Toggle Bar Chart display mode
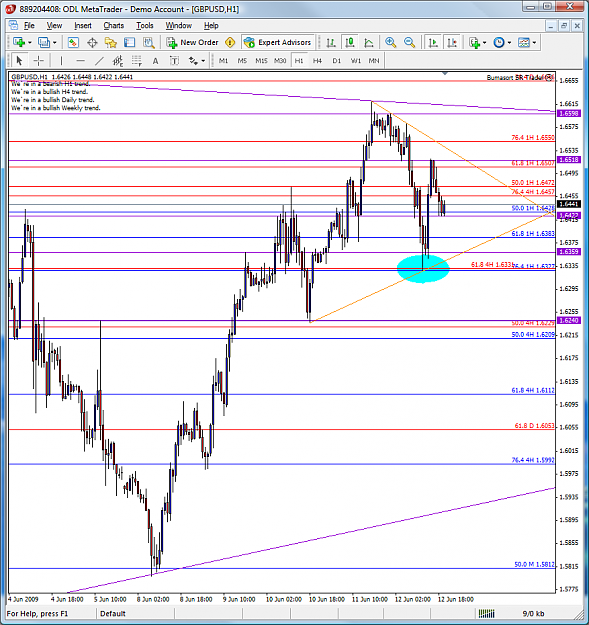The height and width of the screenshot is (625, 589). coord(331,42)
